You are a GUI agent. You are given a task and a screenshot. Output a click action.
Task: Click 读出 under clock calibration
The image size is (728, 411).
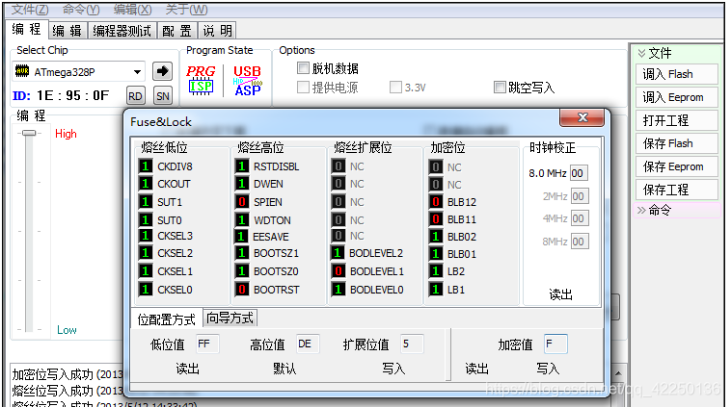click(561, 294)
